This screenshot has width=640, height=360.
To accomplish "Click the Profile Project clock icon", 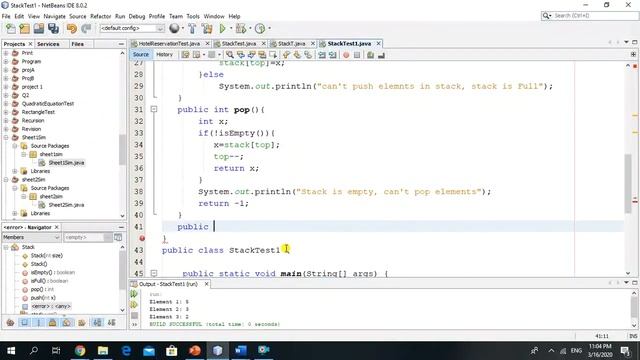I will tap(260, 28).
